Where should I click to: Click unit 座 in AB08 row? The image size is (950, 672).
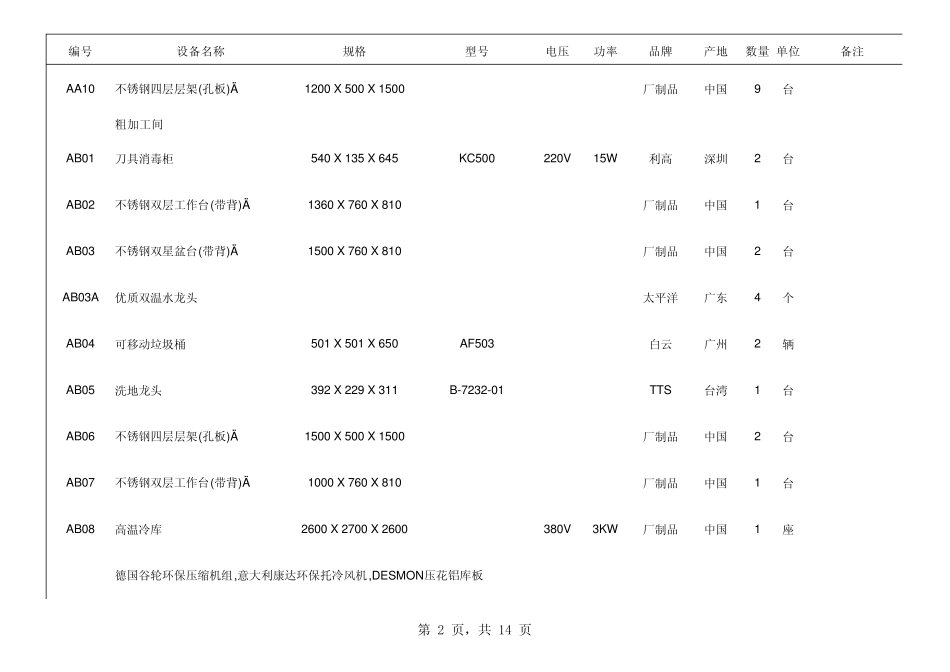click(788, 530)
